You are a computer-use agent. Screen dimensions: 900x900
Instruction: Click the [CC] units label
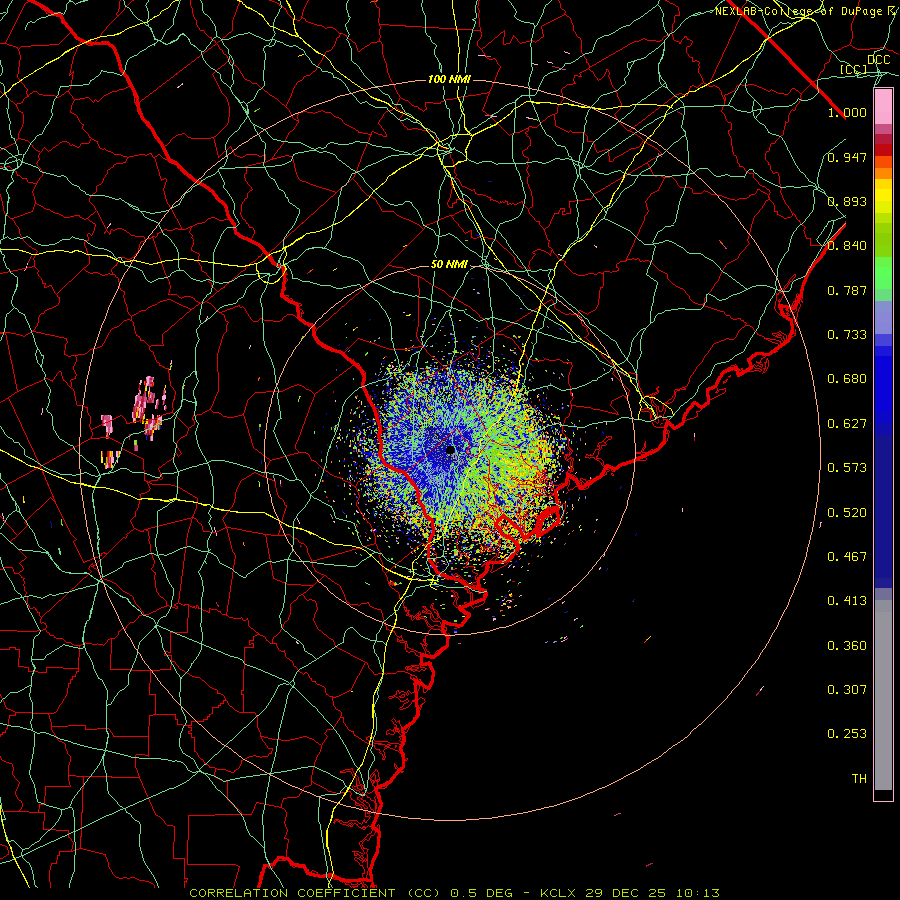[853, 69]
